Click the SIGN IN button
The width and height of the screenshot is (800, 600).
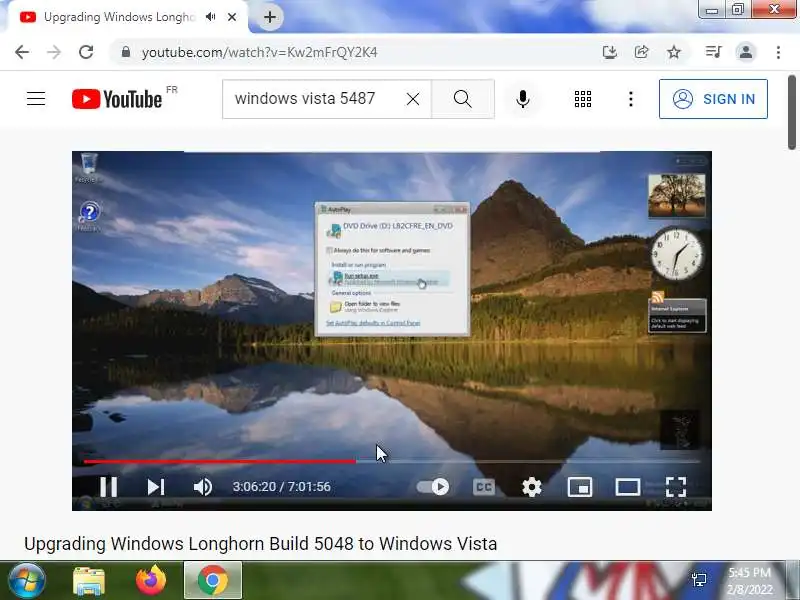click(713, 99)
